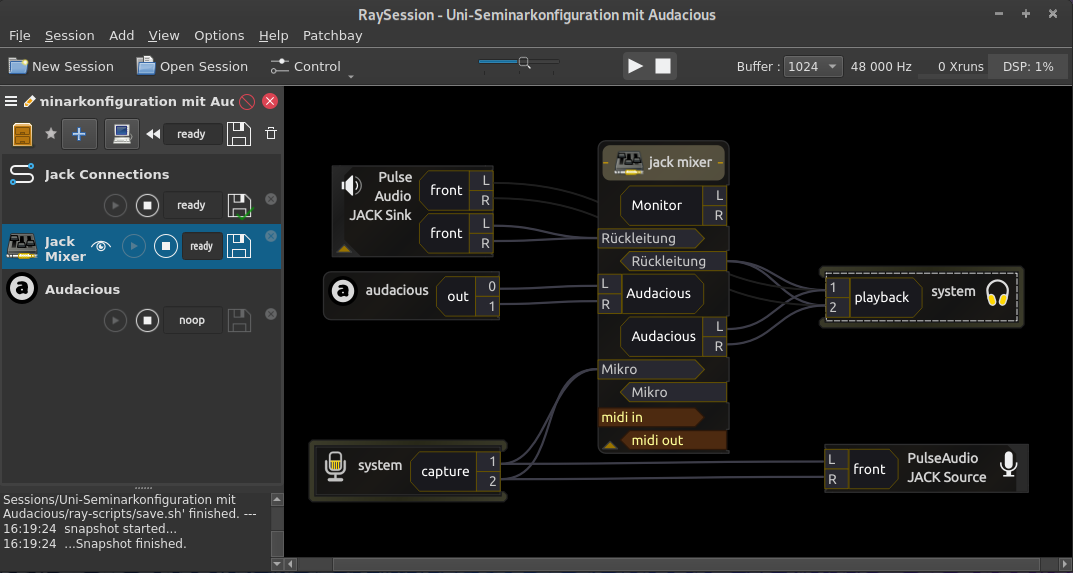Open the Buffer size dropdown
Image resolution: width=1073 pixels, height=573 pixels.
(x=813, y=66)
